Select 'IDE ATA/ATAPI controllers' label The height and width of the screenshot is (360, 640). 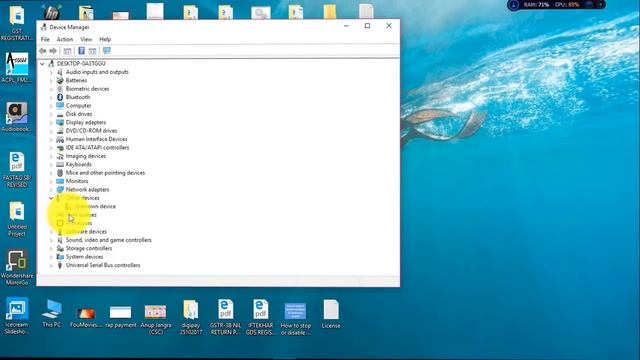tap(97, 148)
